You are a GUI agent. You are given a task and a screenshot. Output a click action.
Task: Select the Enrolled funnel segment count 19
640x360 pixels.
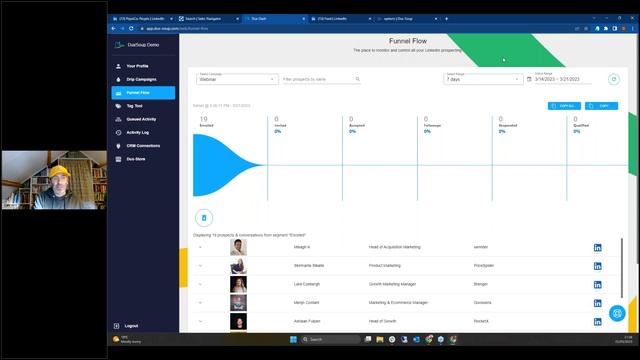tap(206, 121)
